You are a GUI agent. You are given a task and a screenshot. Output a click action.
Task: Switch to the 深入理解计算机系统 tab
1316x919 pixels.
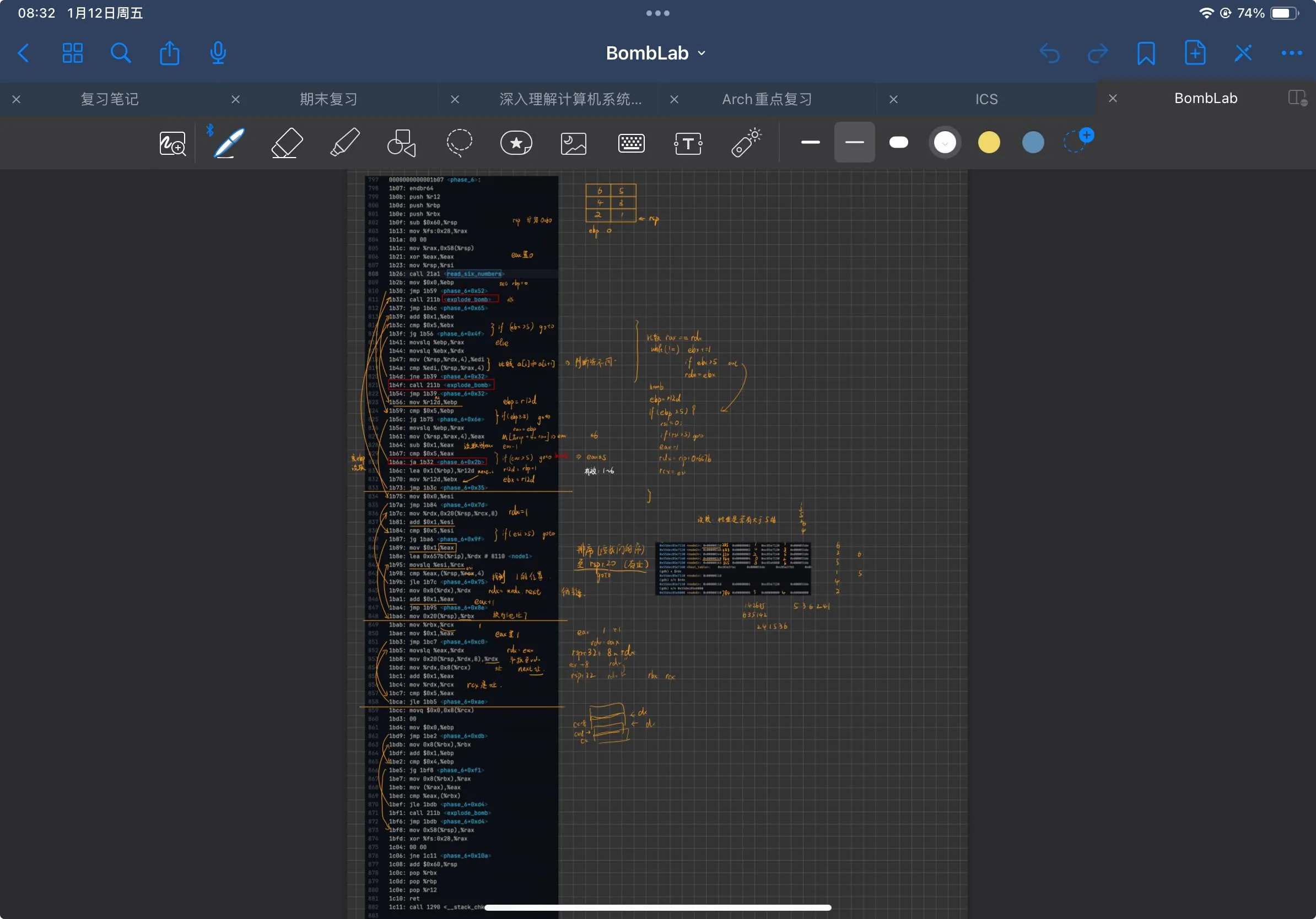[x=570, y=99]
